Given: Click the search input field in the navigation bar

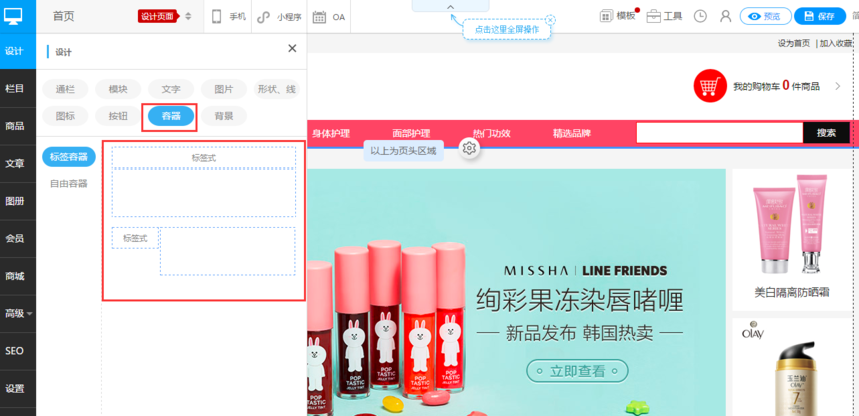Looking at the screenshot, I should click(x=719, y=132).
